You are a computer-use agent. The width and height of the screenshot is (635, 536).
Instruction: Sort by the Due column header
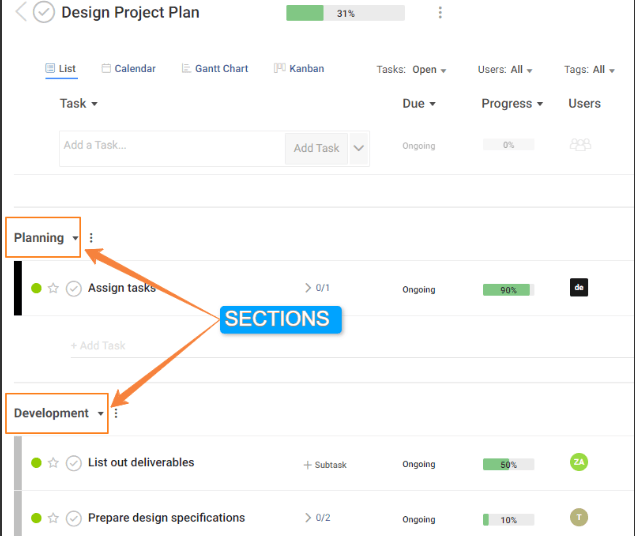[419, 104]
